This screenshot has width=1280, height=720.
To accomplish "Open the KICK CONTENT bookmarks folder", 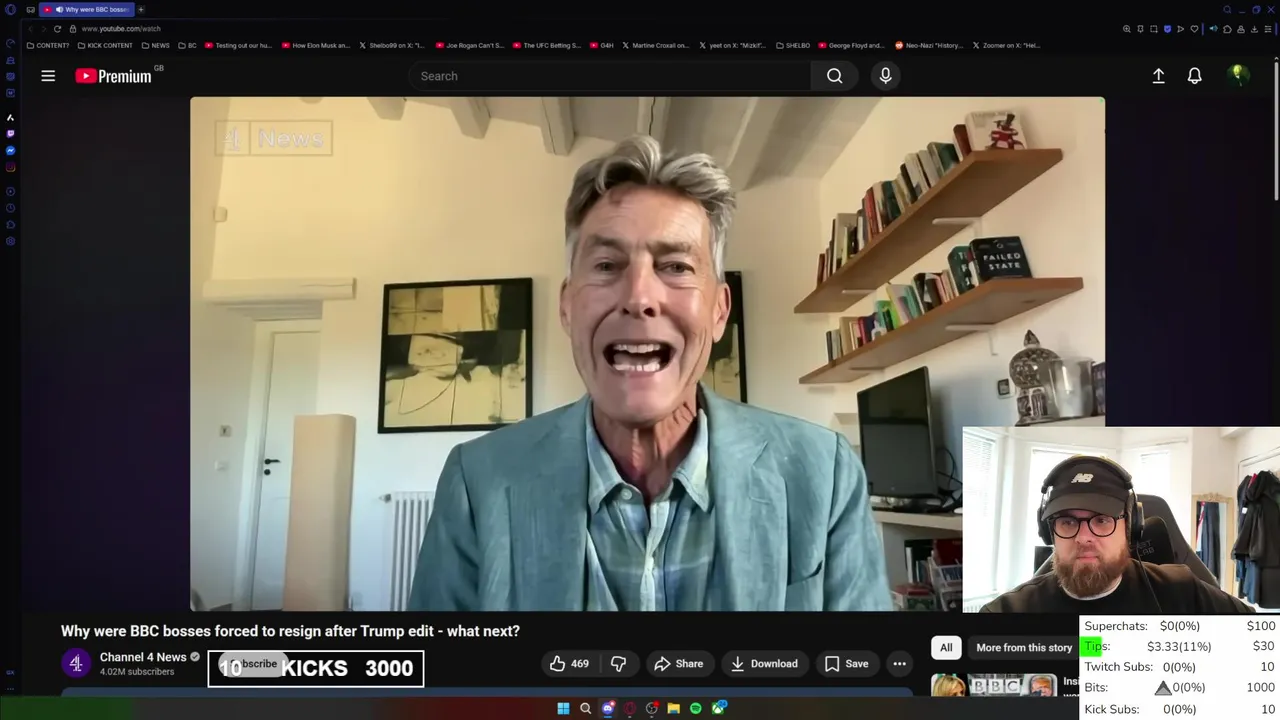I will tap(105, 45).
